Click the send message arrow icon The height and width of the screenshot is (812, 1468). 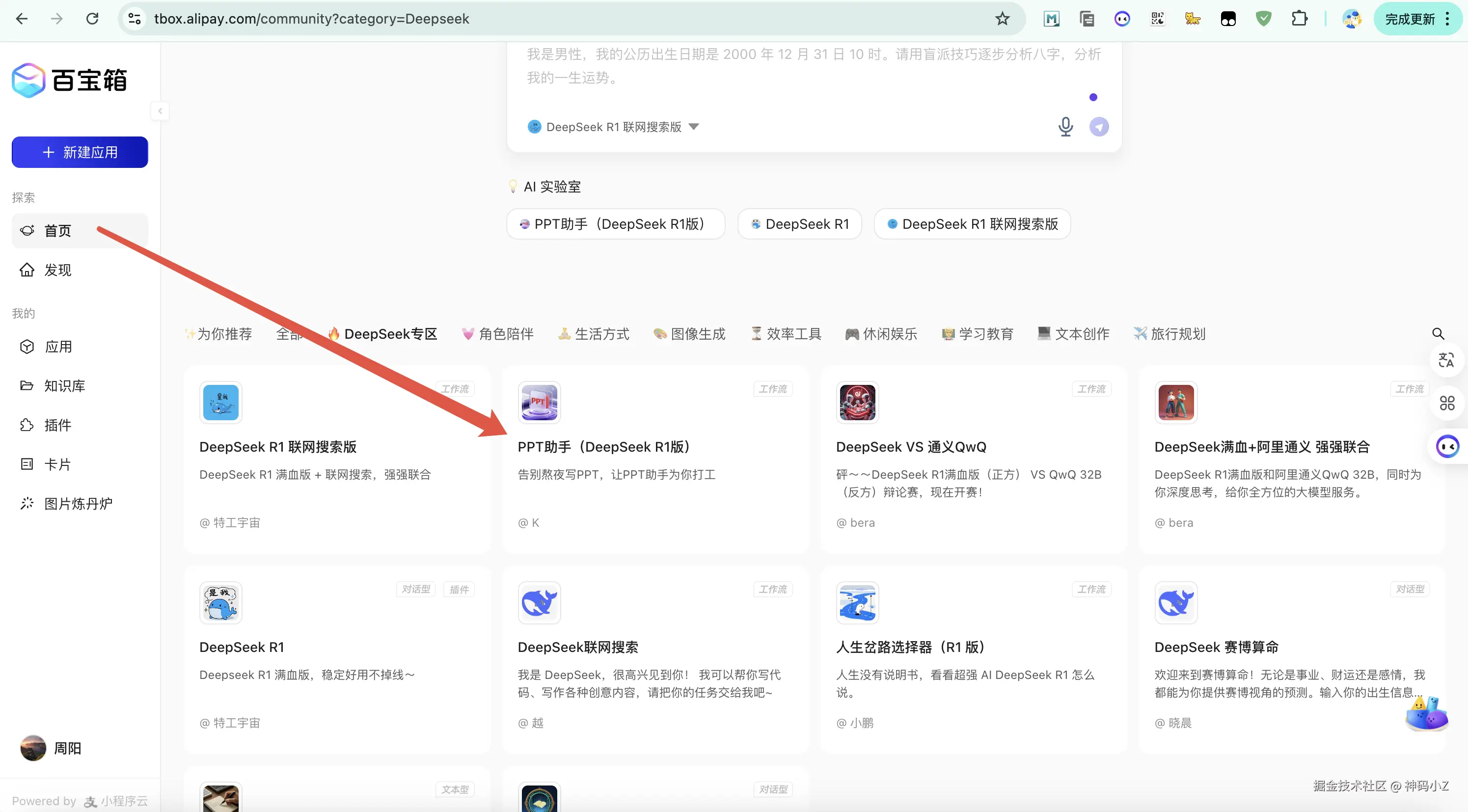(x=1099, y=127)
